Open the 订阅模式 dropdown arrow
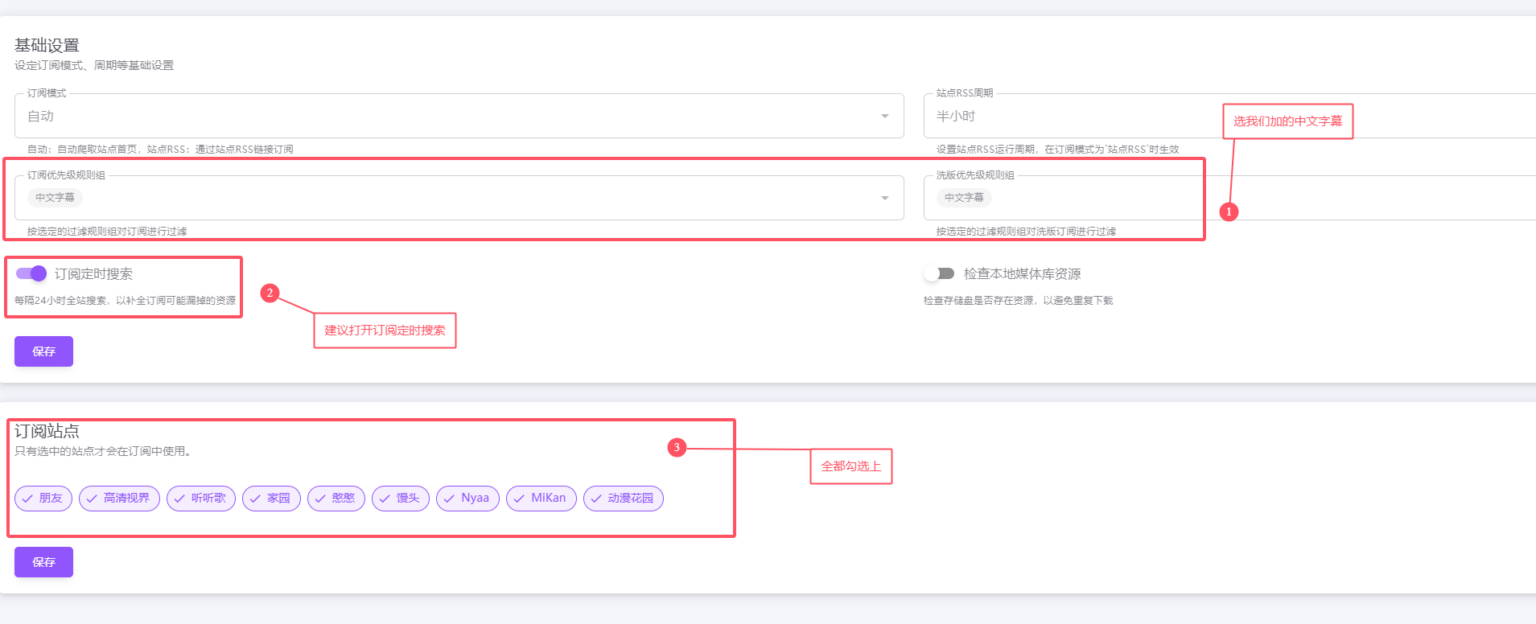 point(884,116)
